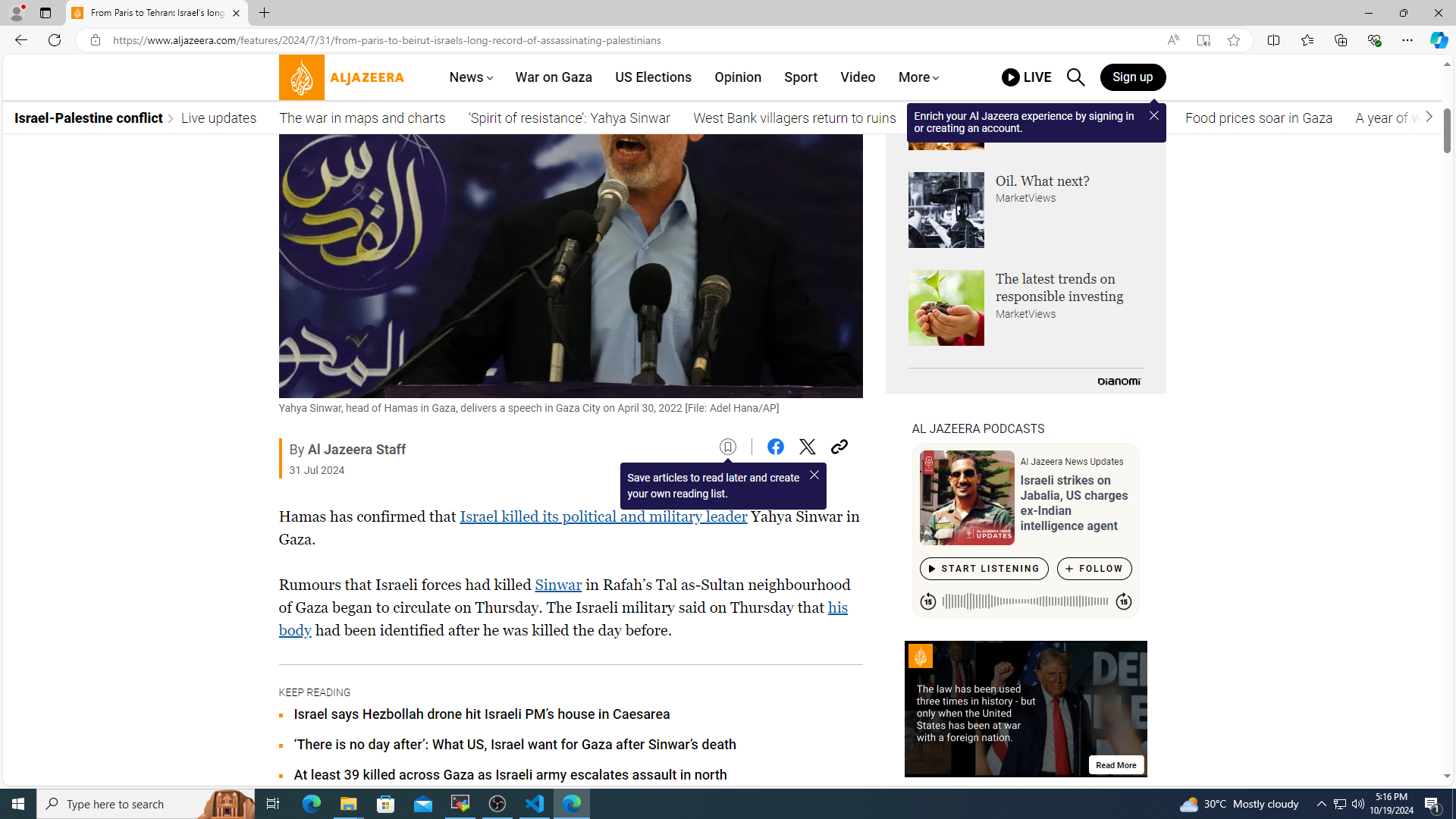Screen dimensions: 1456x819
Task: Open podcast thumbnail image
Action: point(966,497)
